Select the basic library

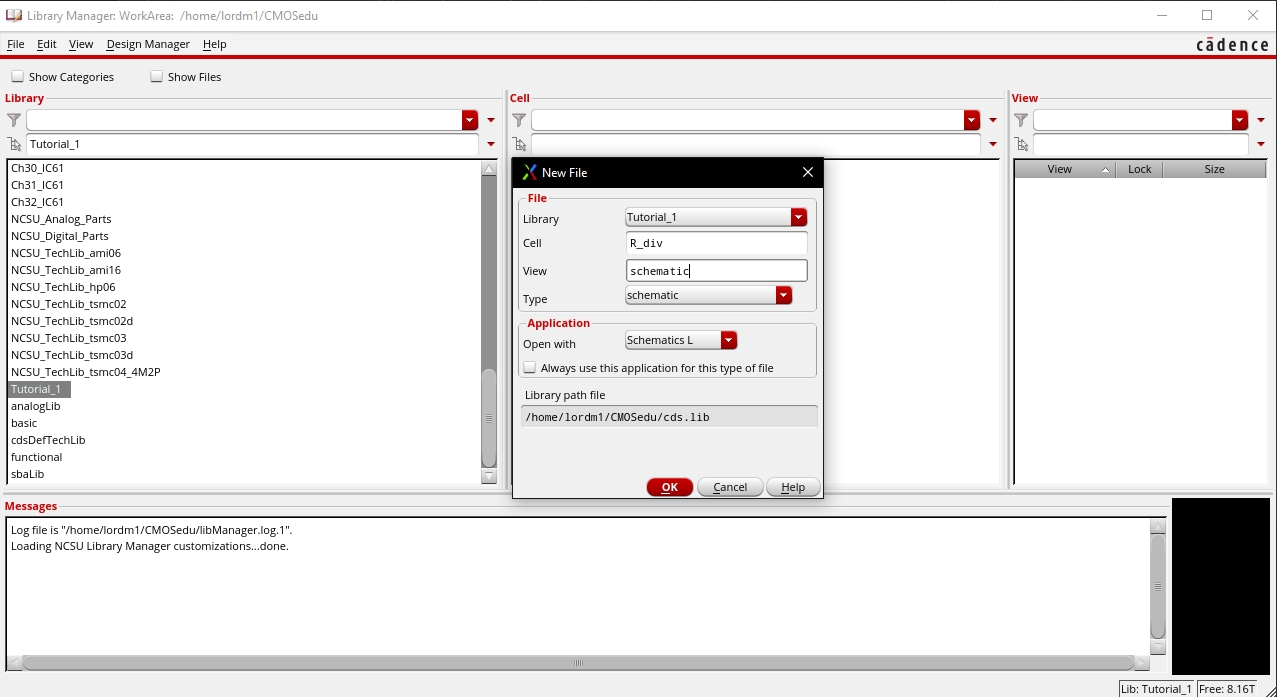pos(24,423)
